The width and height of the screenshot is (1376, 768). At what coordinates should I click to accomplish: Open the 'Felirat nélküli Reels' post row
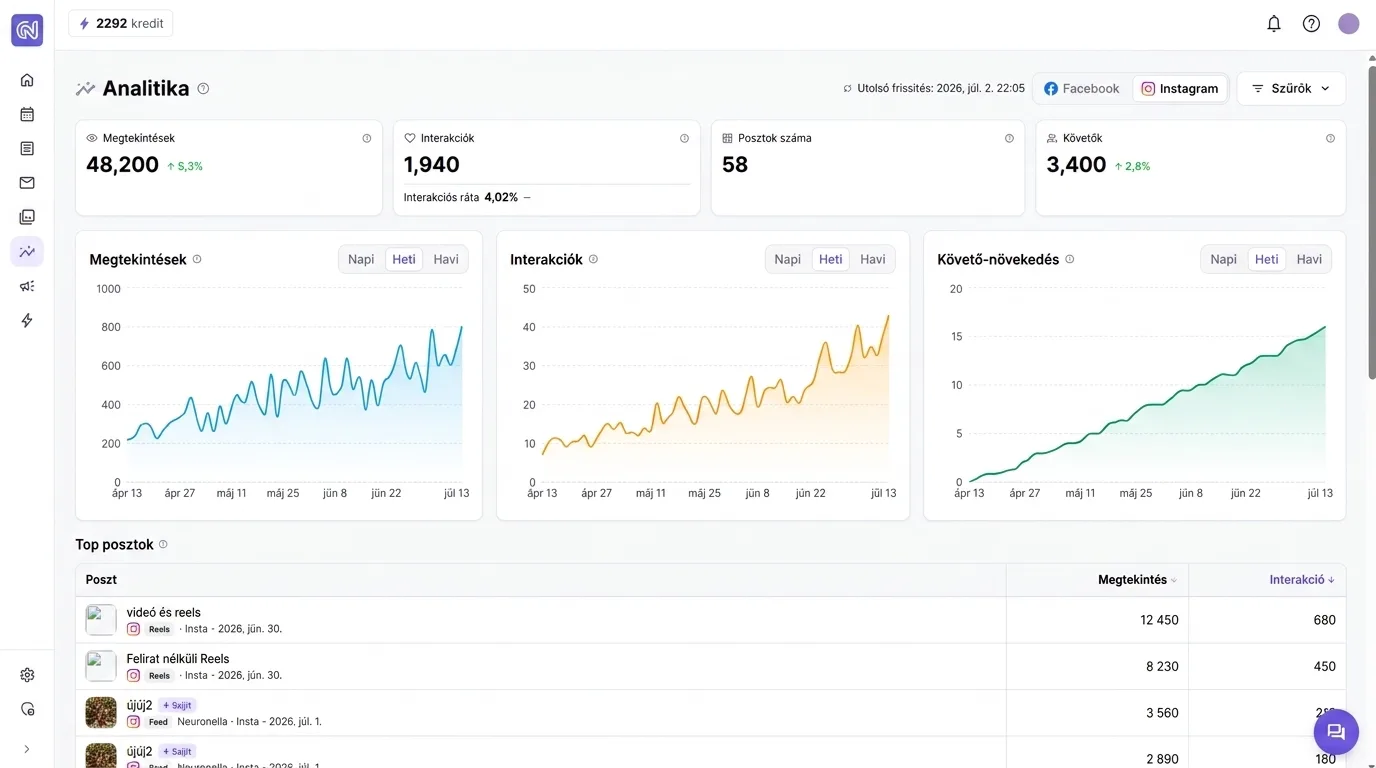click(x=710, y=666)
